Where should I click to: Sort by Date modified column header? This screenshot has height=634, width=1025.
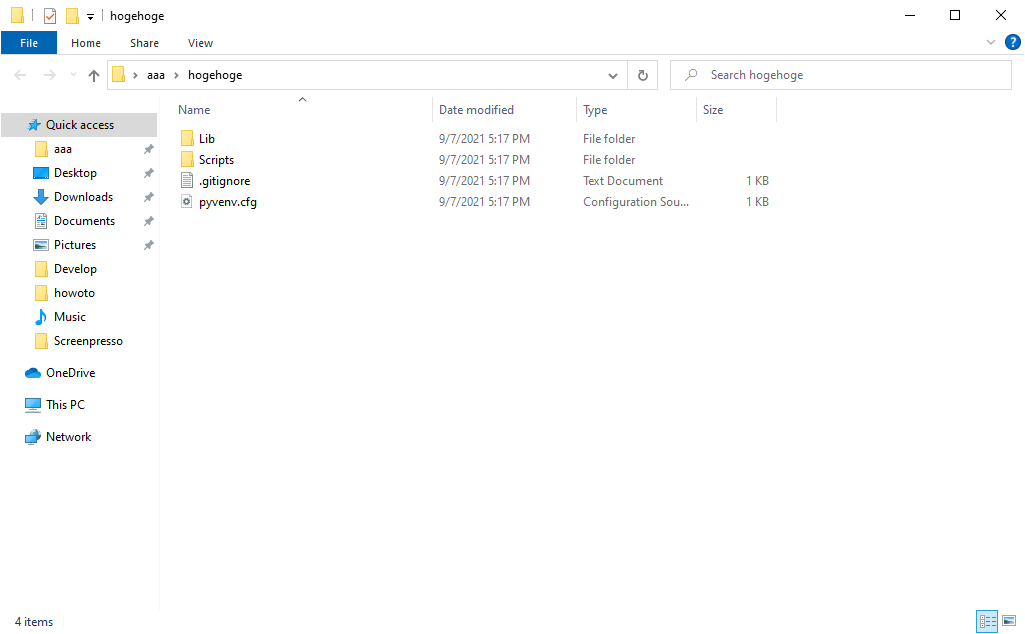pos(476,110)
